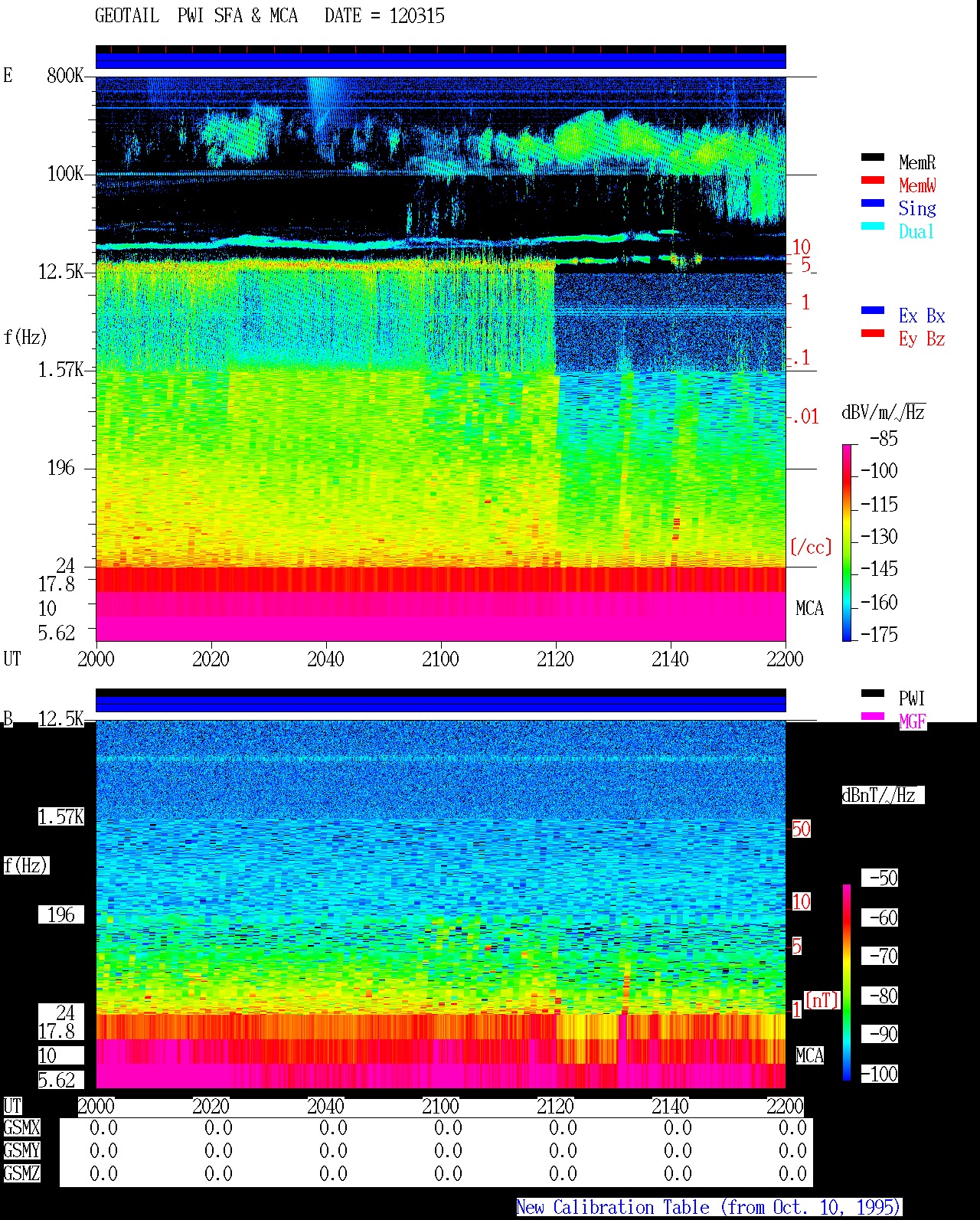The width and height of the screenshot is (980, 1220).
Task: Click the dBnT/√Hz unit label
Action: pyautogui.click(x=883, y=795)
